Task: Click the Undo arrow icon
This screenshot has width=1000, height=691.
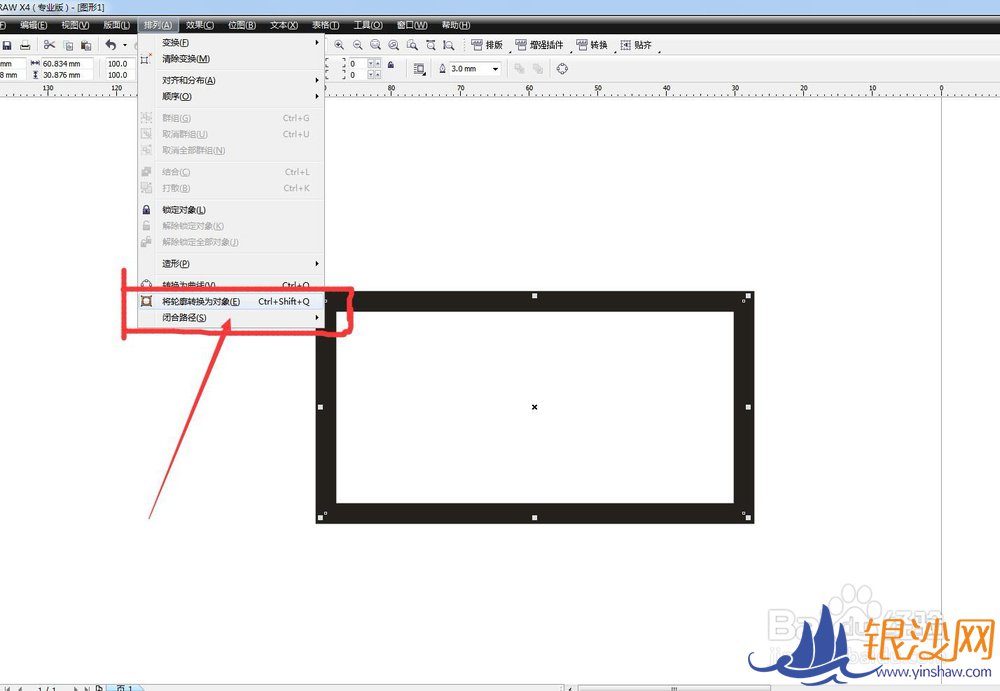Action: 110,45
